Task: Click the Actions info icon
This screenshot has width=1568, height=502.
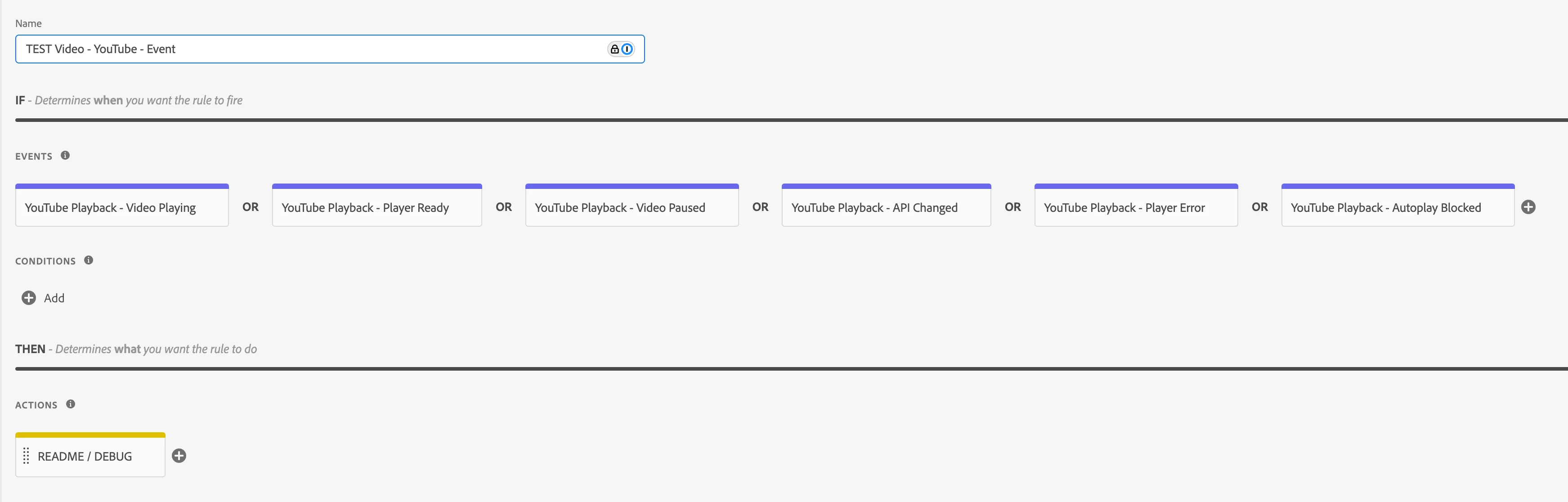Action: (x=71, y=404)
